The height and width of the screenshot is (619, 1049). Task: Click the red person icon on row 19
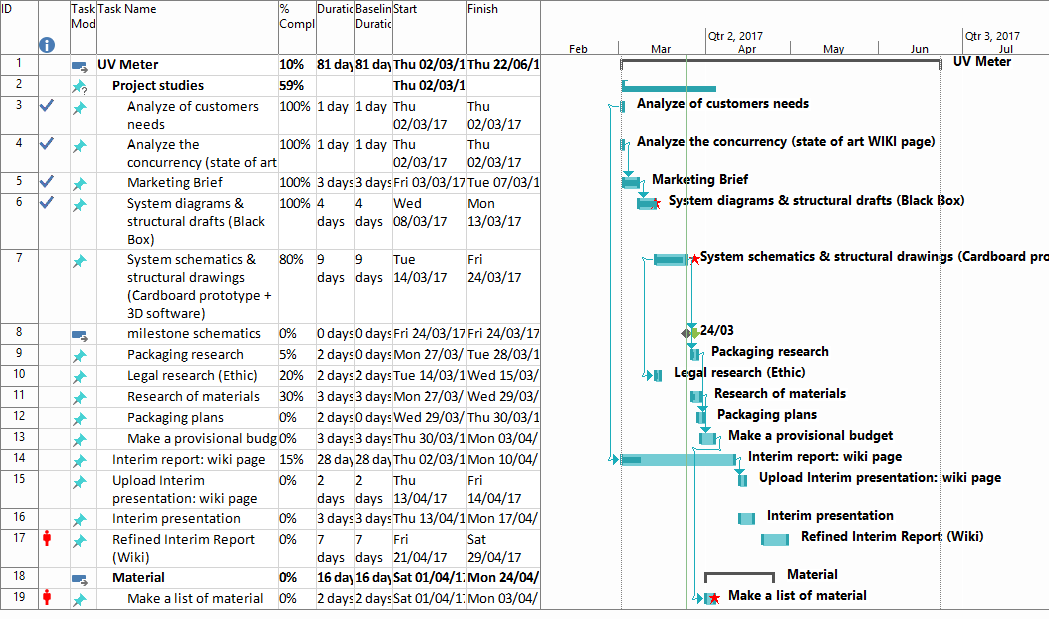coord(46,598)
